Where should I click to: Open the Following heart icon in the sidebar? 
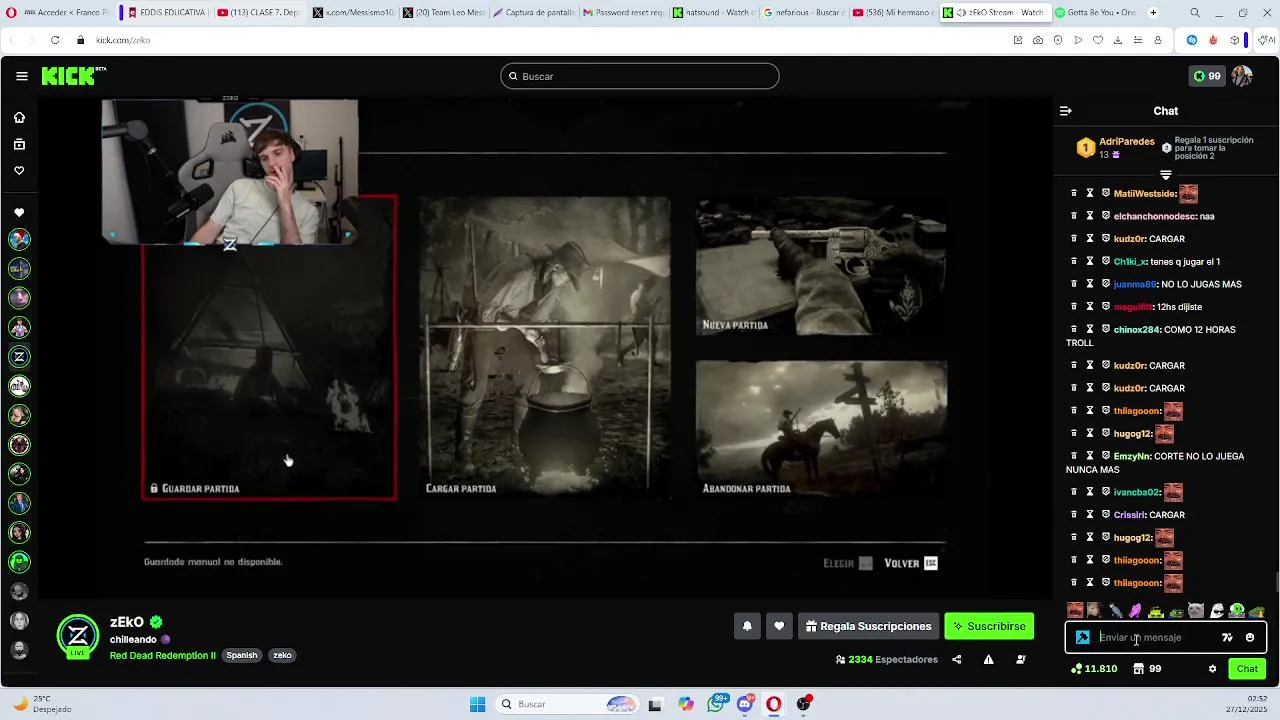pyautogui.click(x=19, y=171)
